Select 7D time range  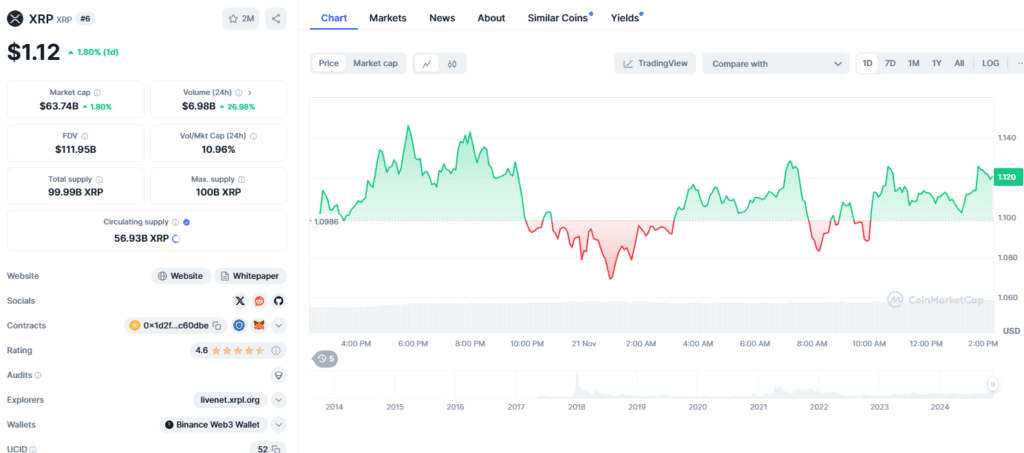click(x=890, y=63)
